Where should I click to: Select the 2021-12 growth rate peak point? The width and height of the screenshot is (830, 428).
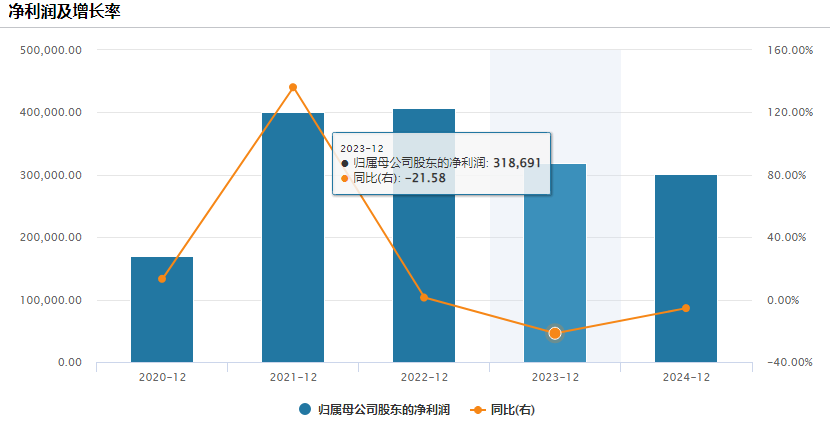pos(293,87)
